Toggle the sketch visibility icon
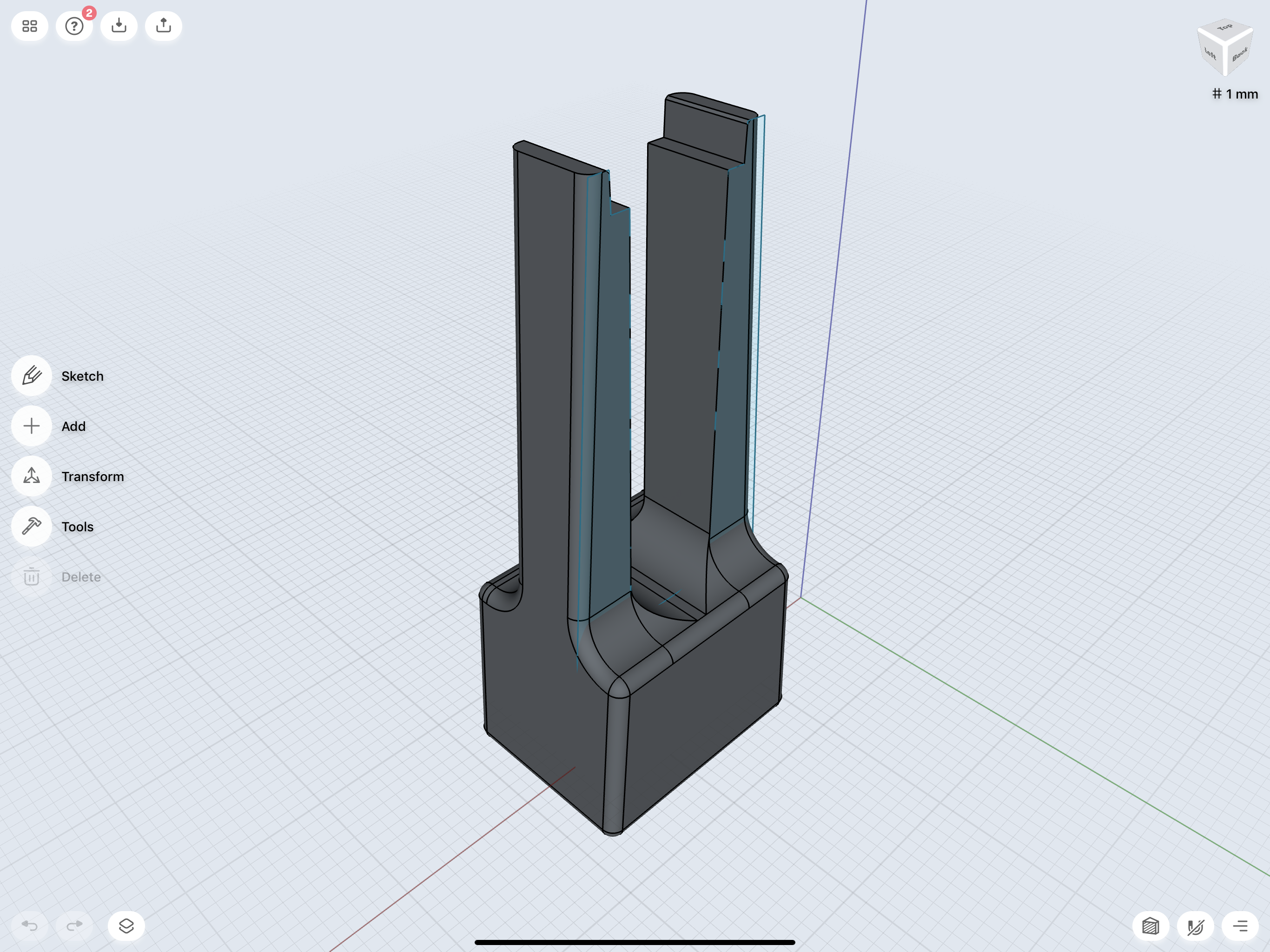This screenshot has height=952, width=1270. pyautogui.click(x=1195, y=926)
